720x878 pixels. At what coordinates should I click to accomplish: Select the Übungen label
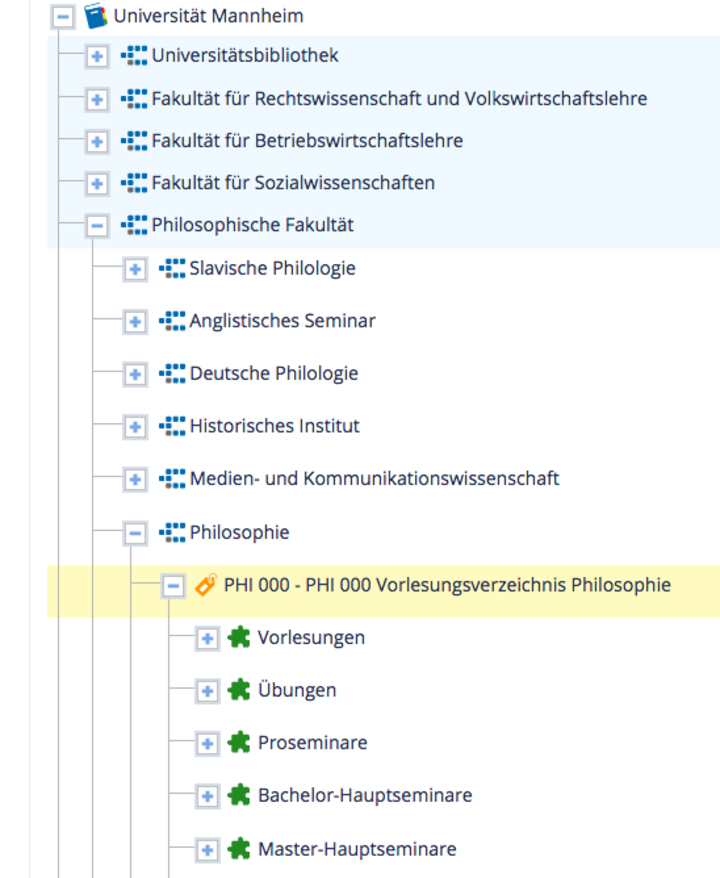click(297, 690)
